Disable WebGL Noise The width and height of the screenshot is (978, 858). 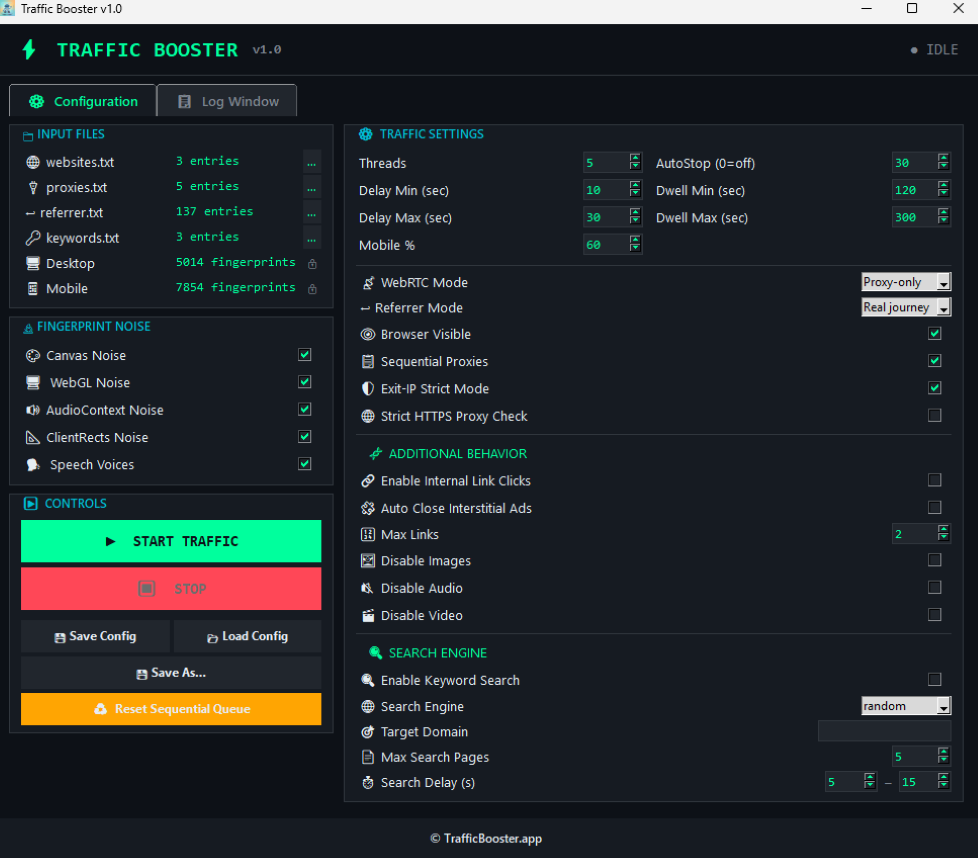tap(305, 381)
